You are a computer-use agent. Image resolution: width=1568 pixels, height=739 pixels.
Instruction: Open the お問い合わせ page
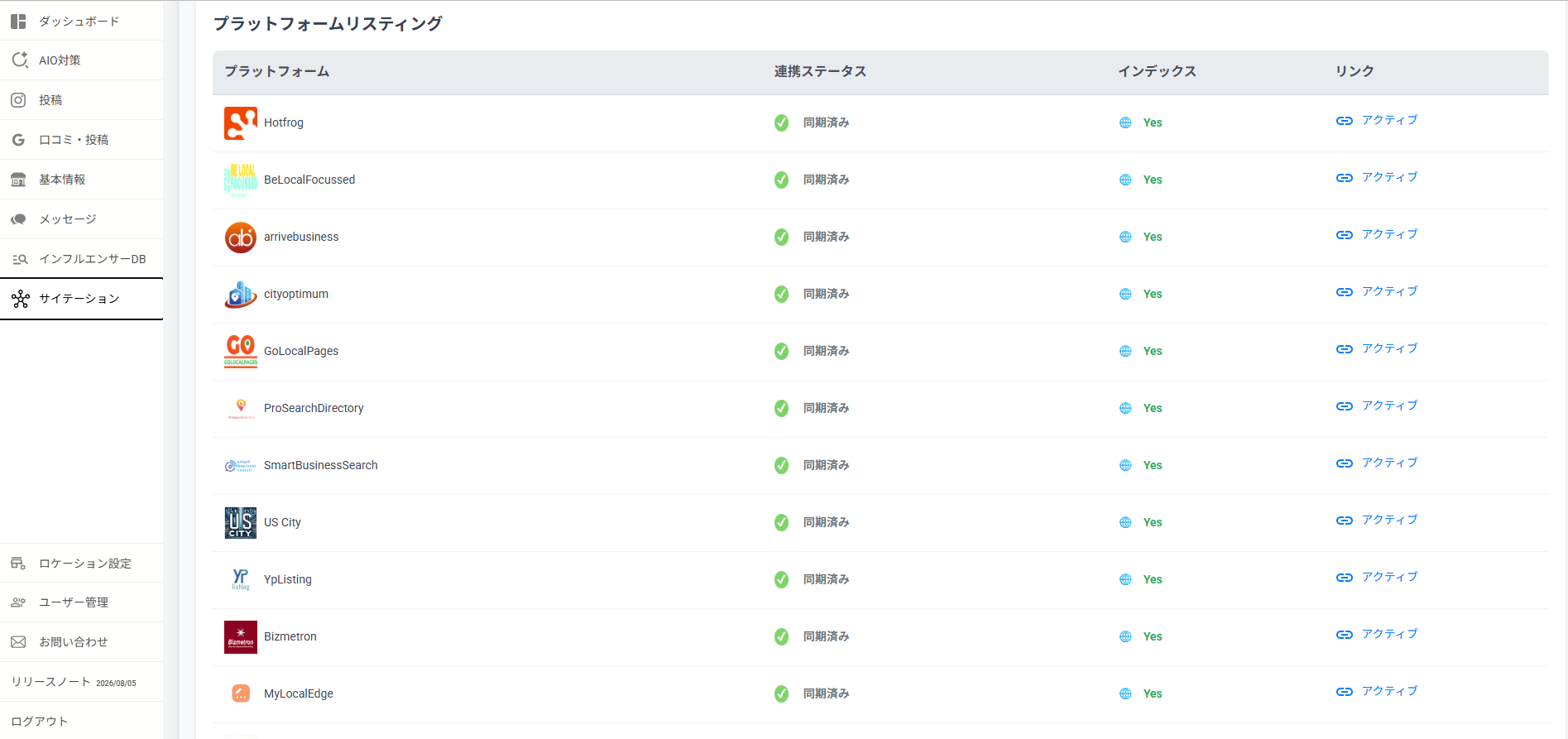[81, 642]
